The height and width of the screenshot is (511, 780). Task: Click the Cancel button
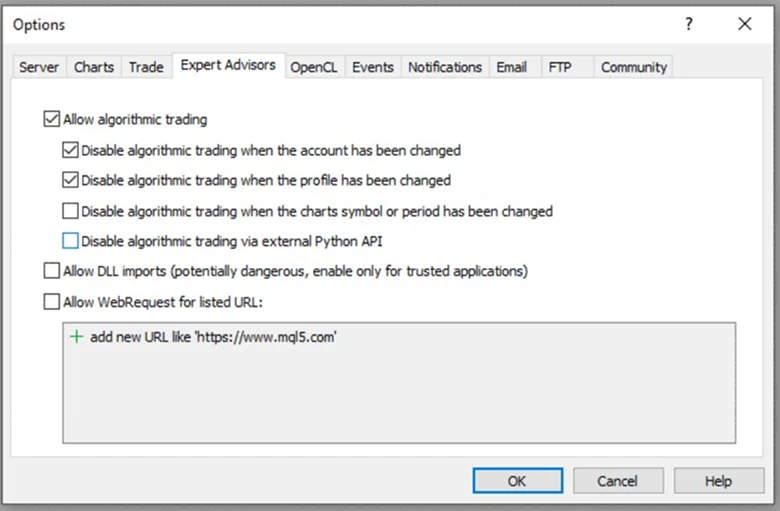(x=618, y=481)
